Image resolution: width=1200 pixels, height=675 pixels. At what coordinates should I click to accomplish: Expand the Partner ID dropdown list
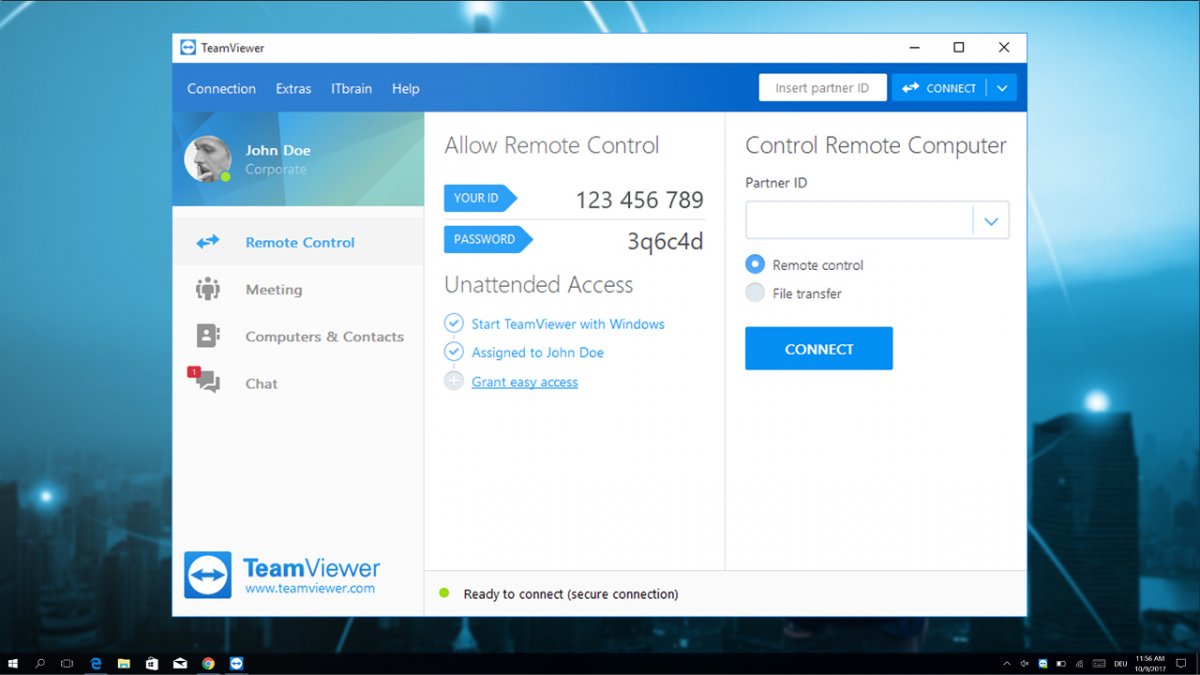pos(992,219)
